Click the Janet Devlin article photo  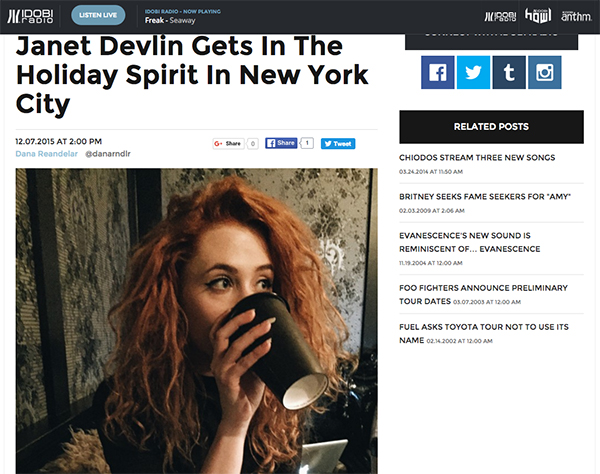(196, 321)
